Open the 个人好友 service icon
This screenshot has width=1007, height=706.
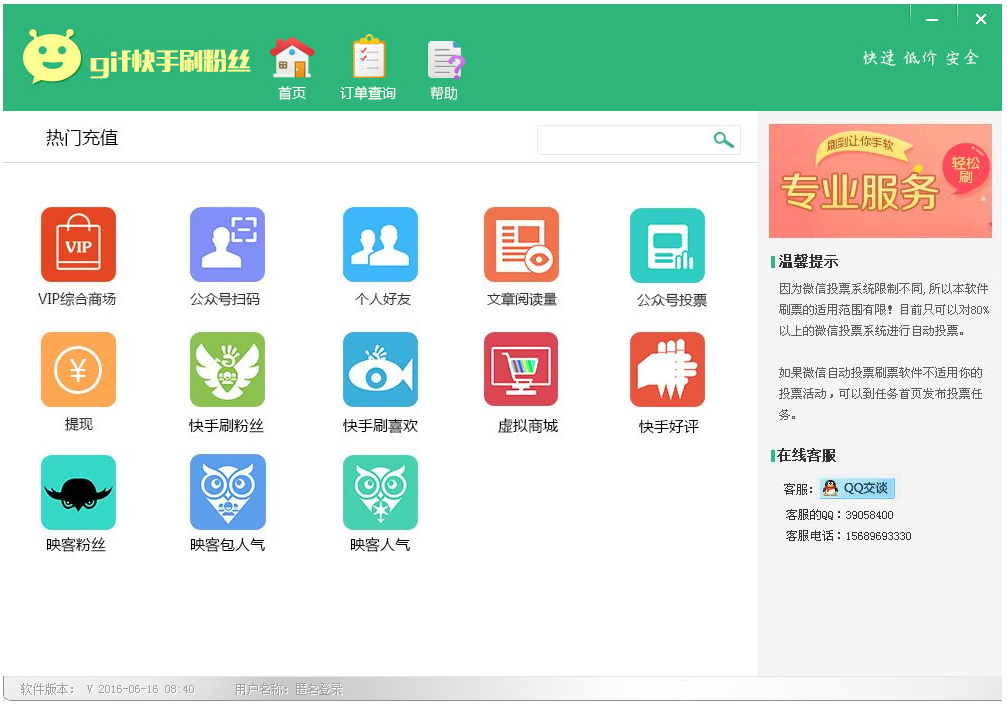pos(380,245)
